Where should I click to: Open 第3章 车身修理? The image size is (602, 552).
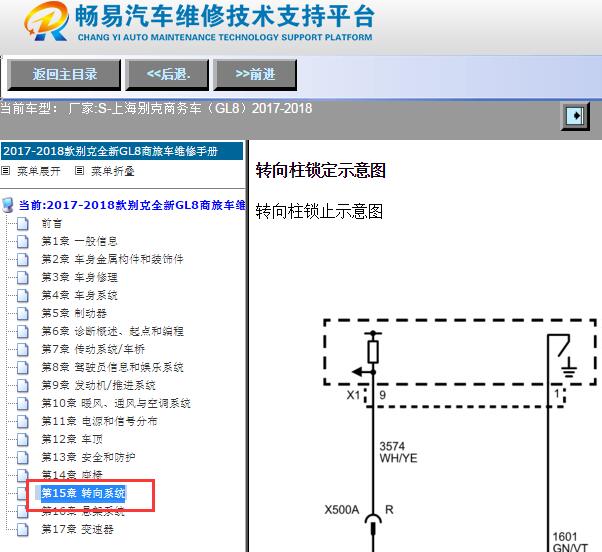(79, 278)
